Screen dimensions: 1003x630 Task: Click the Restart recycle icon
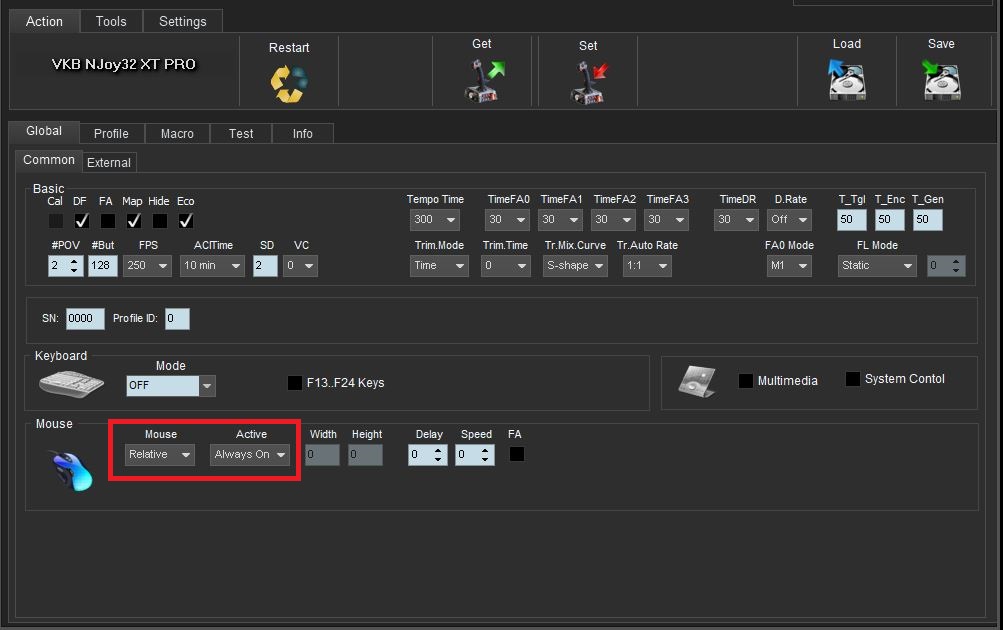(x=289, y=84)
